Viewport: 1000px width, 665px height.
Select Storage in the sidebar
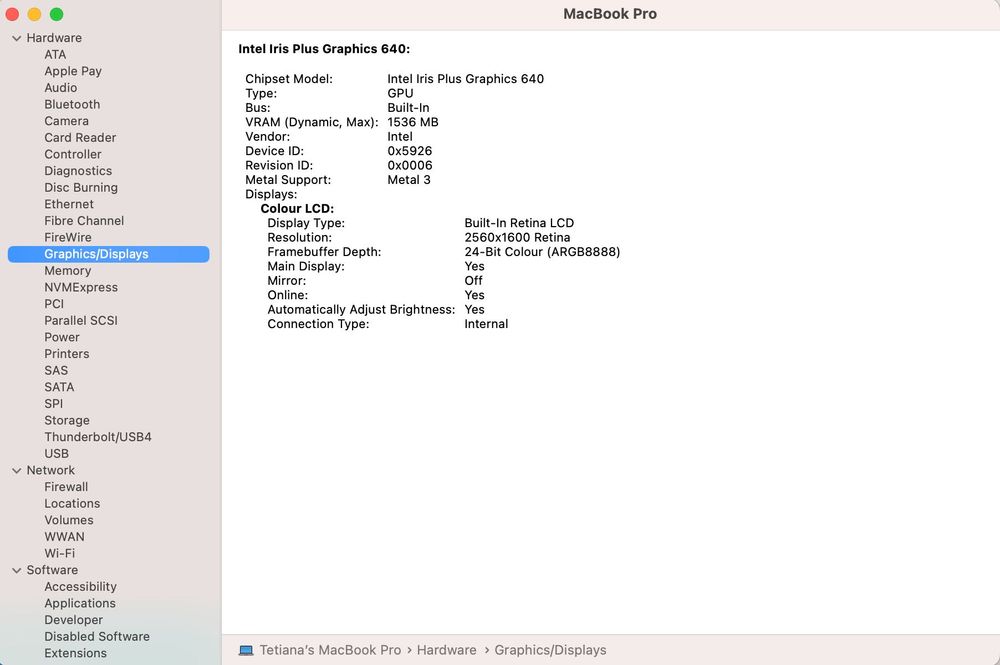[67, 421]
